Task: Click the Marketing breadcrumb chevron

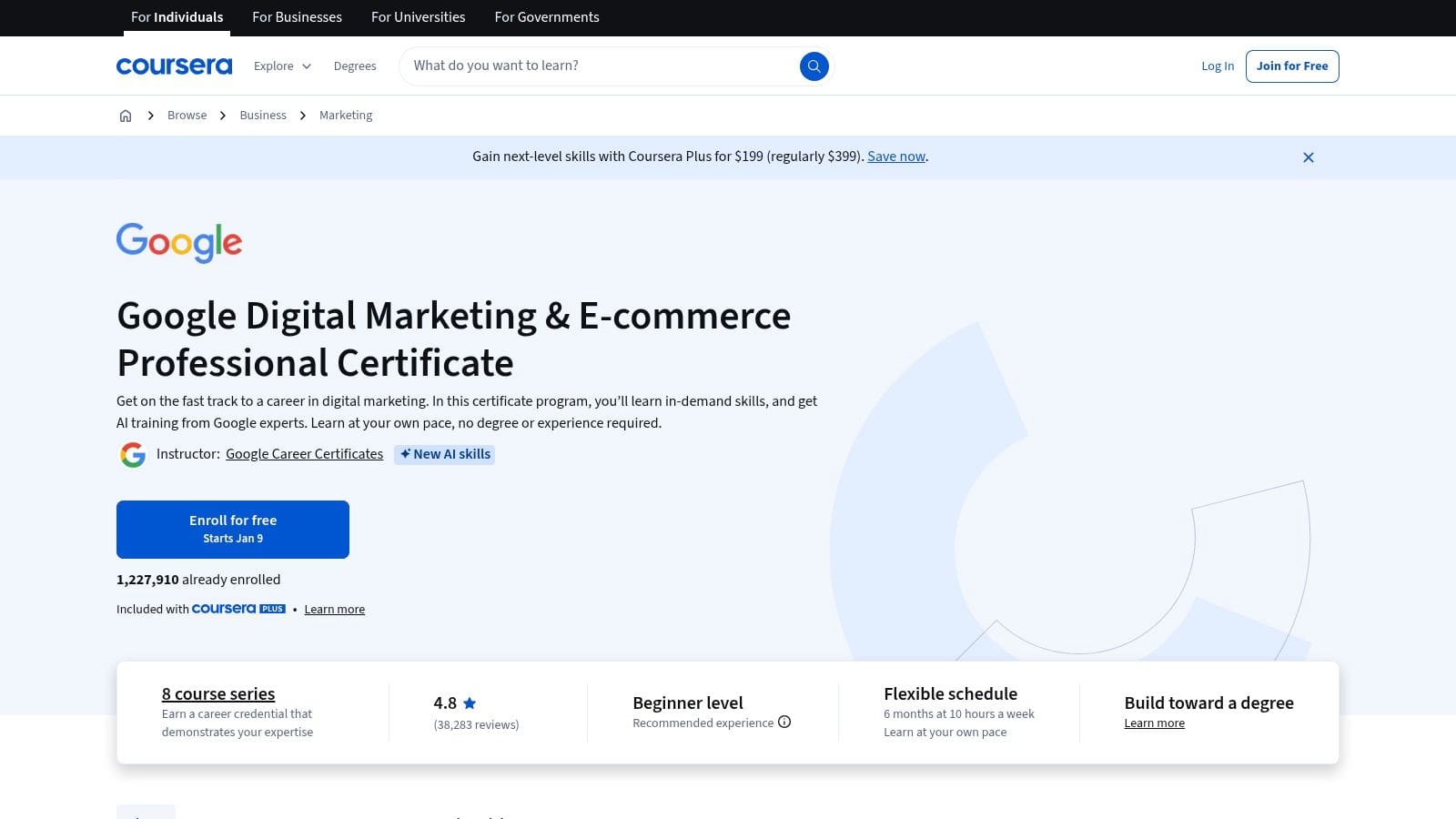Action: 302,116
